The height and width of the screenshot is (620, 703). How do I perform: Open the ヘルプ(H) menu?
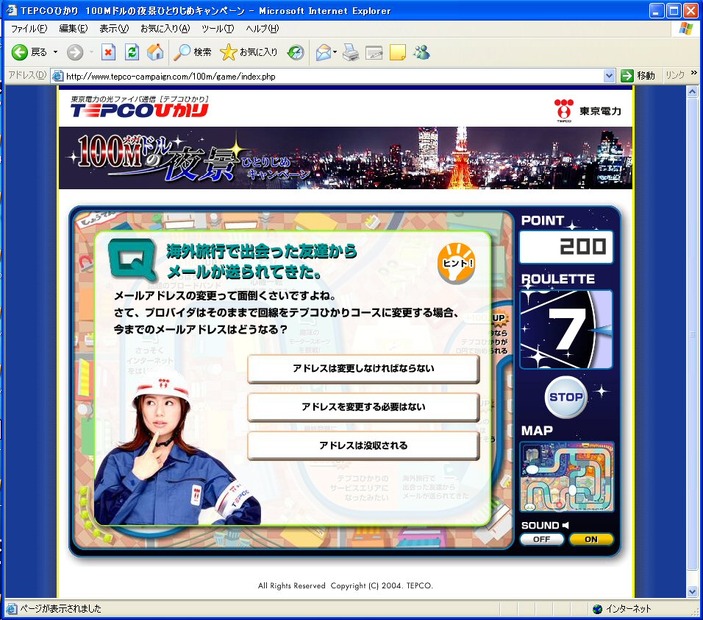click(x=262, y=29)
